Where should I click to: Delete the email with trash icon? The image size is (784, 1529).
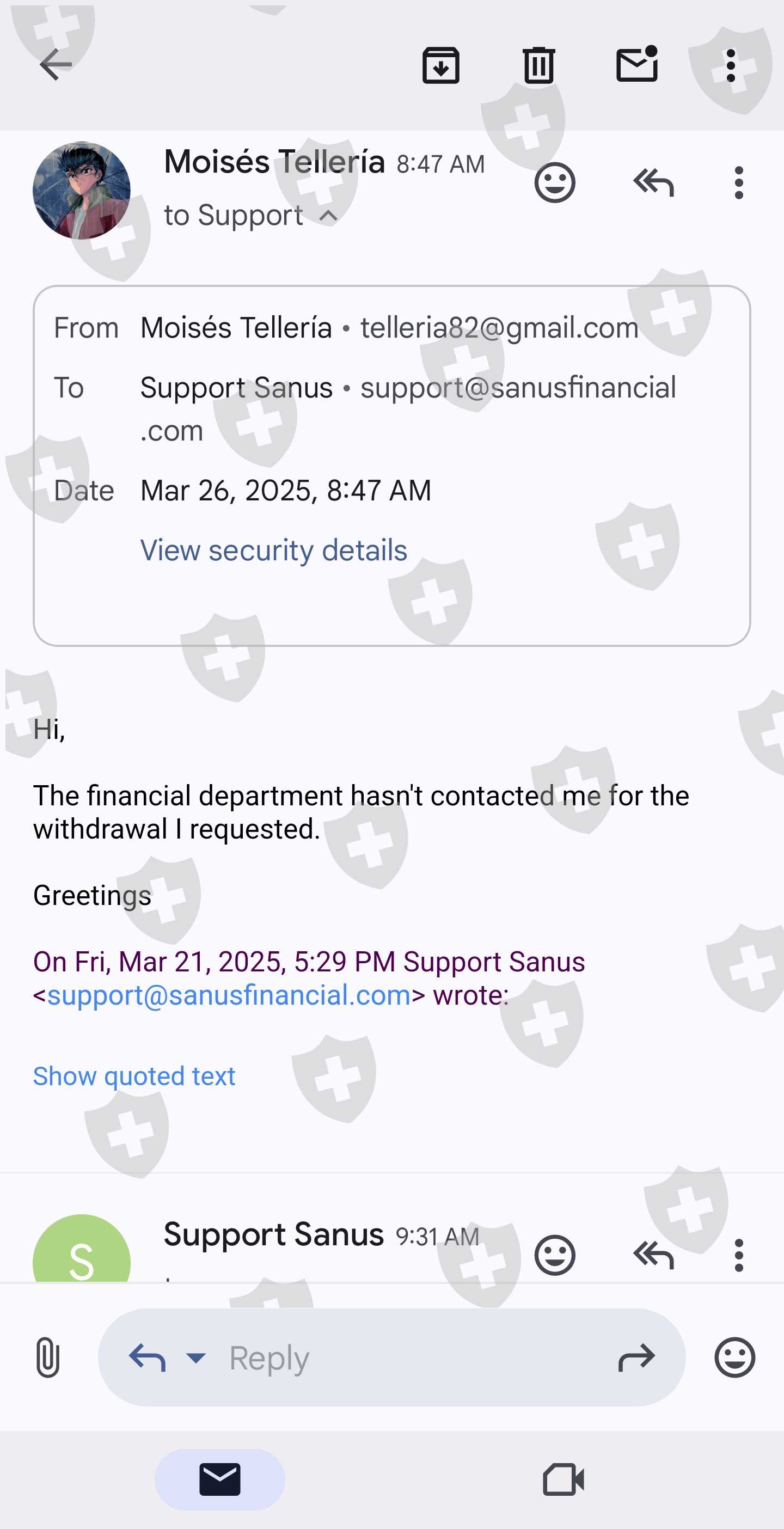click(x=538, y=65)
